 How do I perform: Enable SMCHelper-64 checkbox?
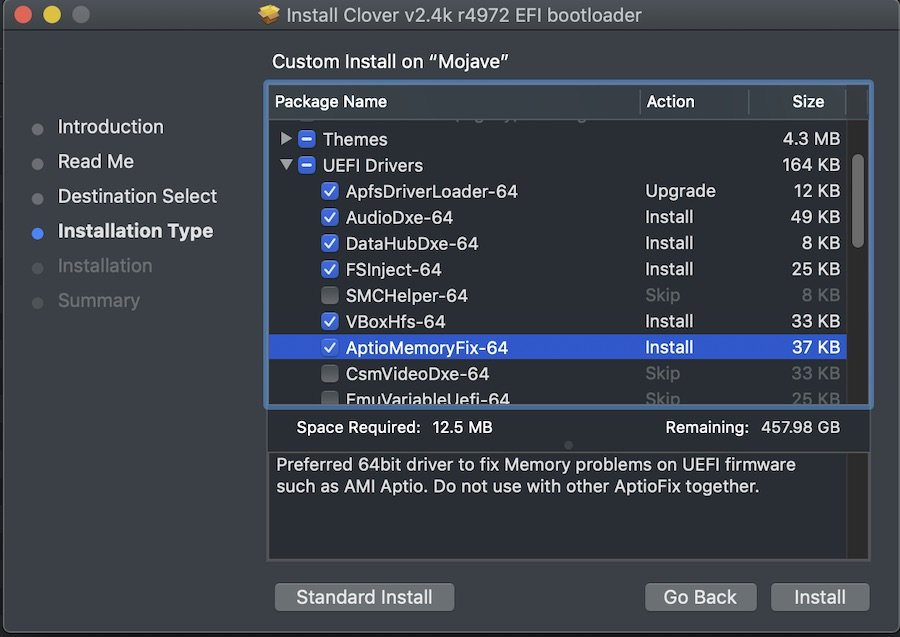(330, 296)
